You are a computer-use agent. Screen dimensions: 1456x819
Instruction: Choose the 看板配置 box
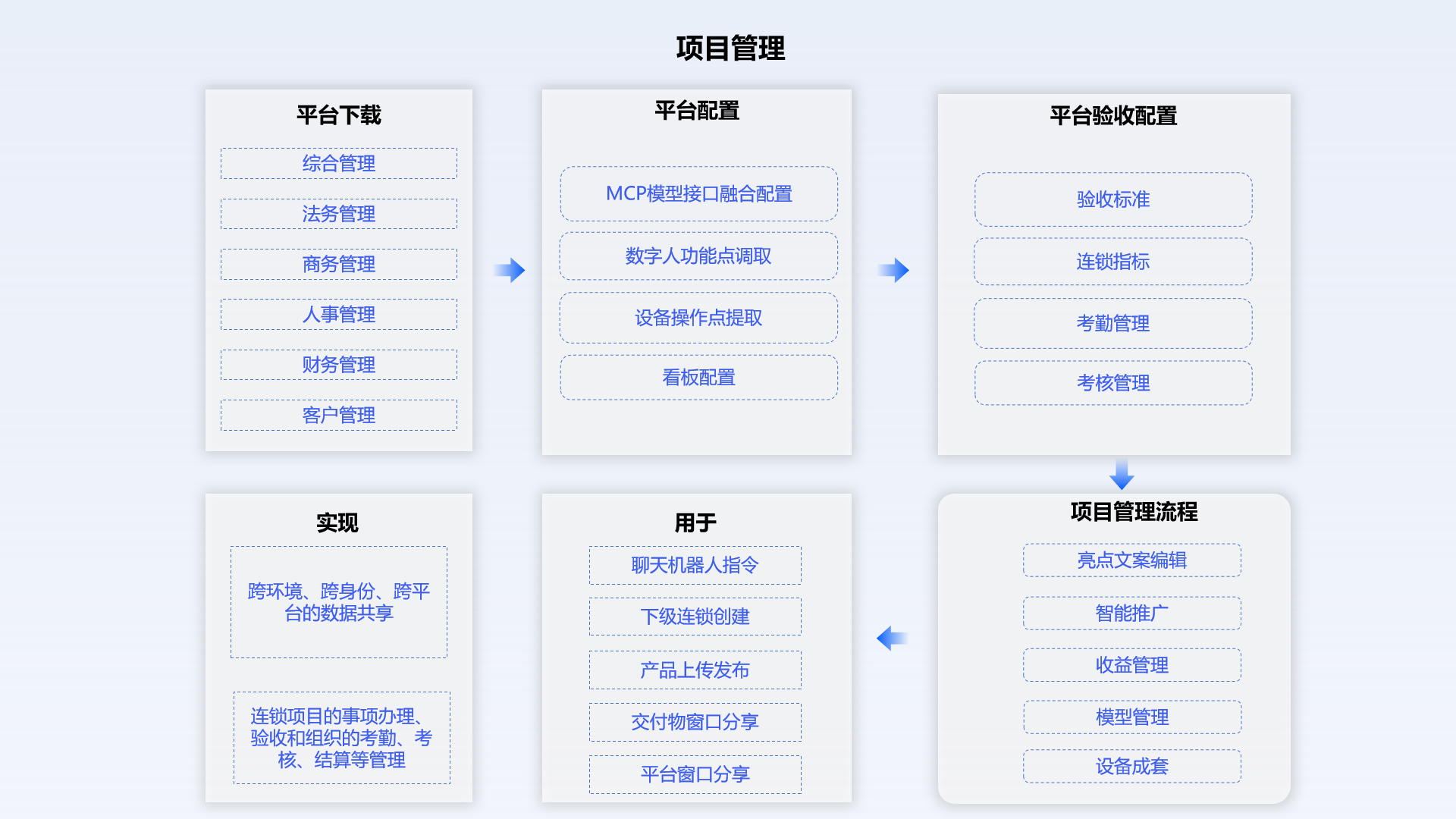[698, 378]
